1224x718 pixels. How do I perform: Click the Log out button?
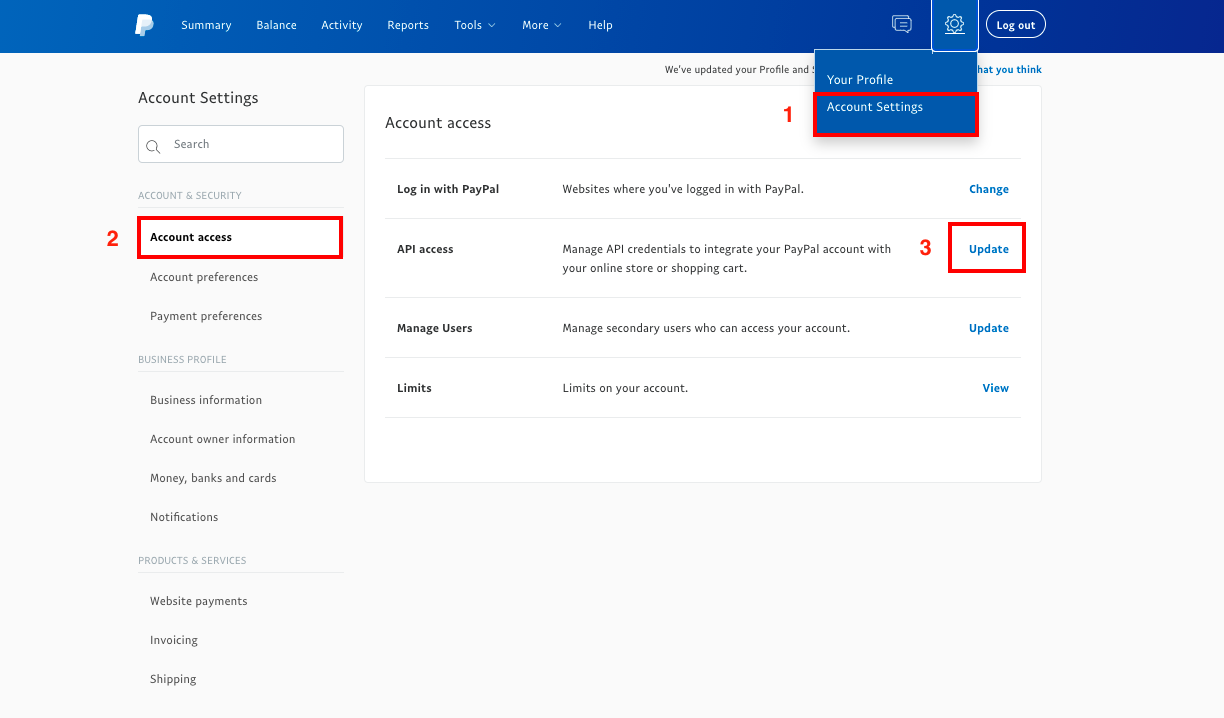[x=1016, y=25]
